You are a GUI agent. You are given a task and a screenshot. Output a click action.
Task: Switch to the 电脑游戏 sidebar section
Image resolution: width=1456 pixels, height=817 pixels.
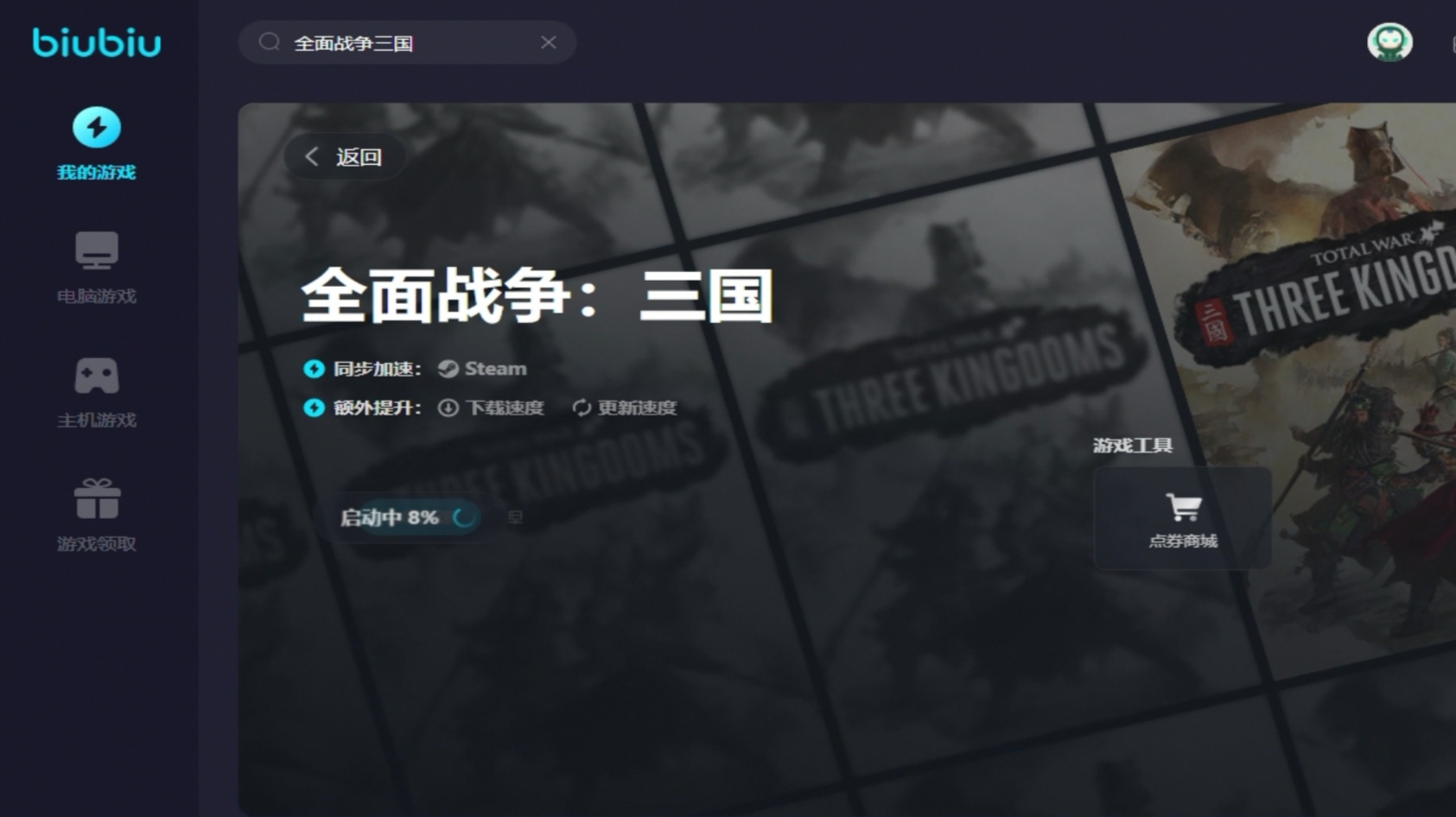97,268
